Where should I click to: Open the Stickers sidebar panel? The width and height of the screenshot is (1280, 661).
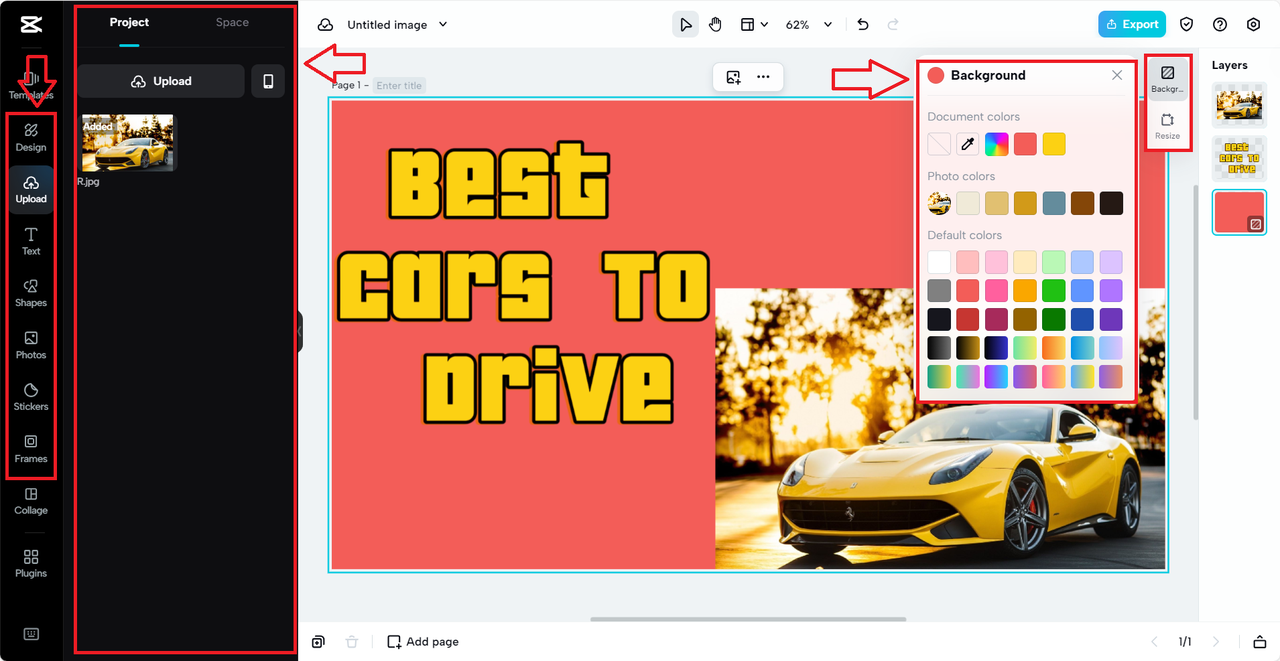[x=31, y=397]
